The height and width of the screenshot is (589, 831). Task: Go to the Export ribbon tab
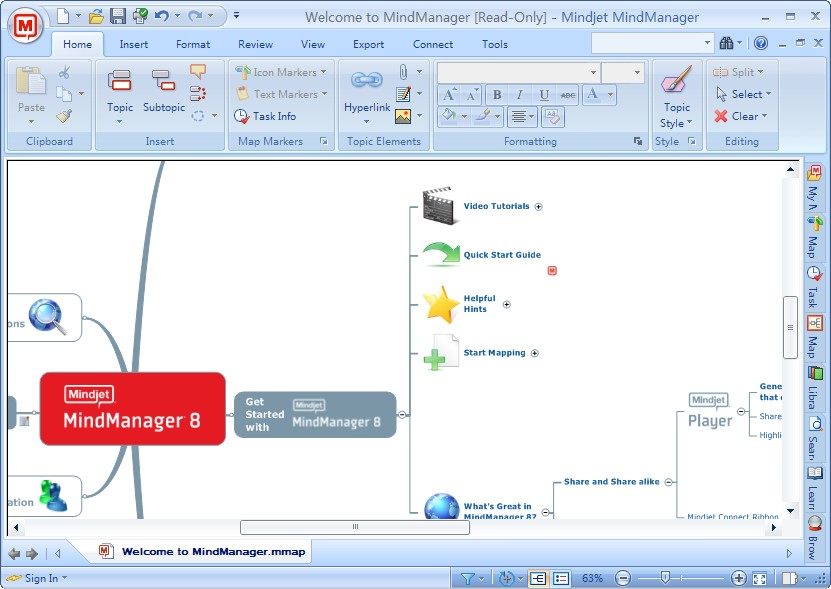(x=368, y=45)
